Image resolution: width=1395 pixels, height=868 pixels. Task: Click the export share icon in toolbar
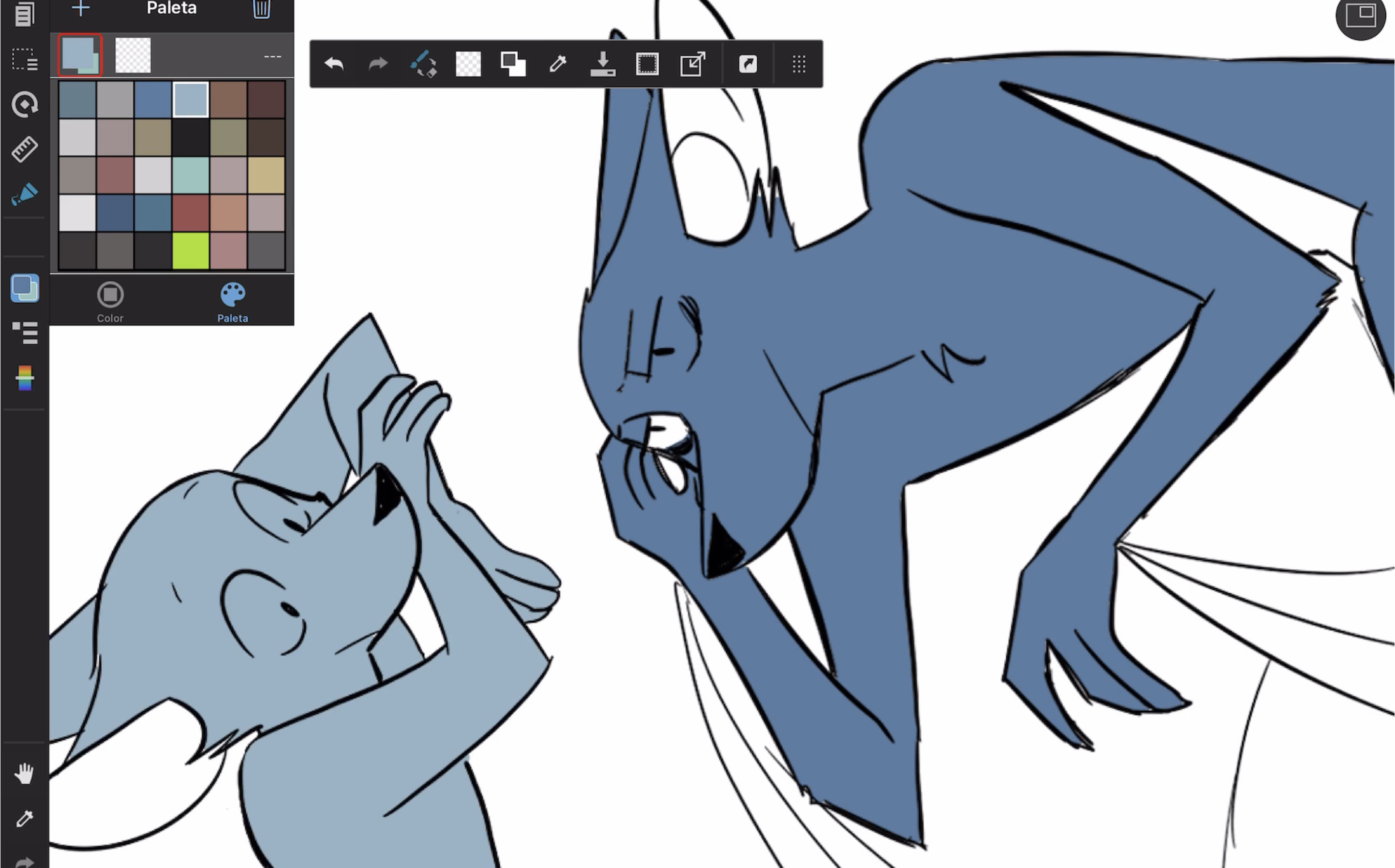tap(693, 64)
